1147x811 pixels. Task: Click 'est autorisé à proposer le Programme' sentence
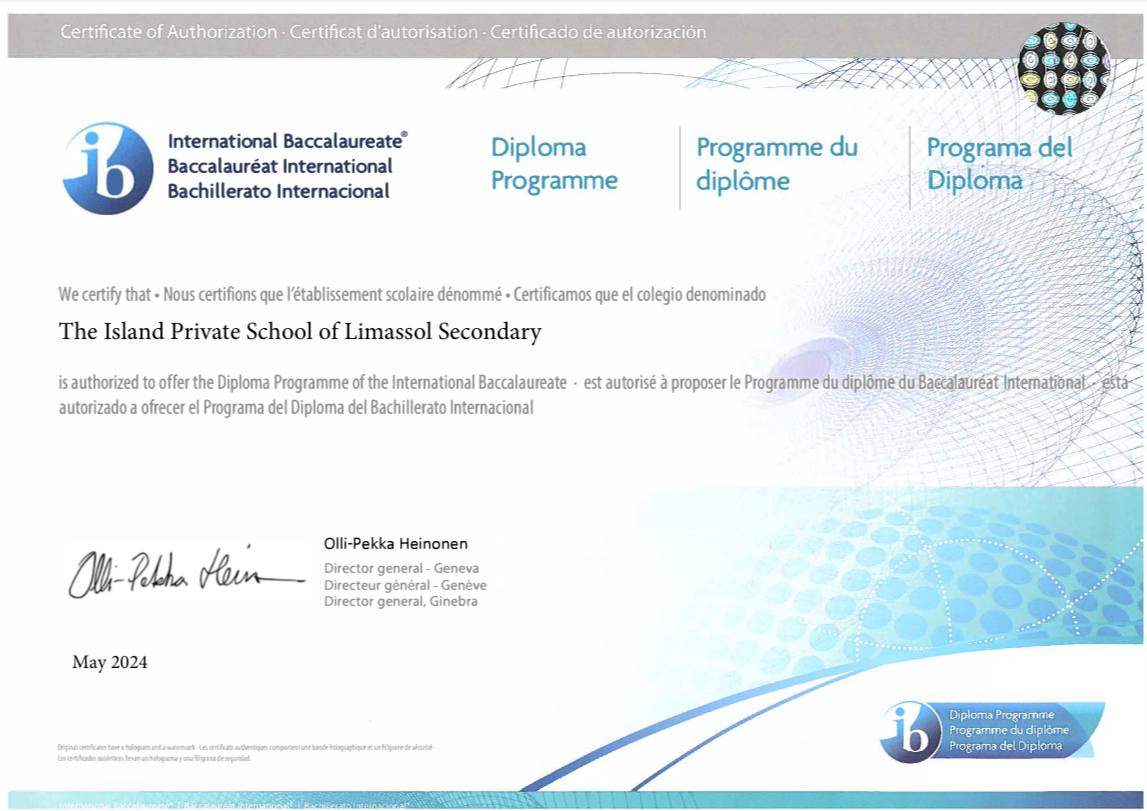click(x=835, y=382)
